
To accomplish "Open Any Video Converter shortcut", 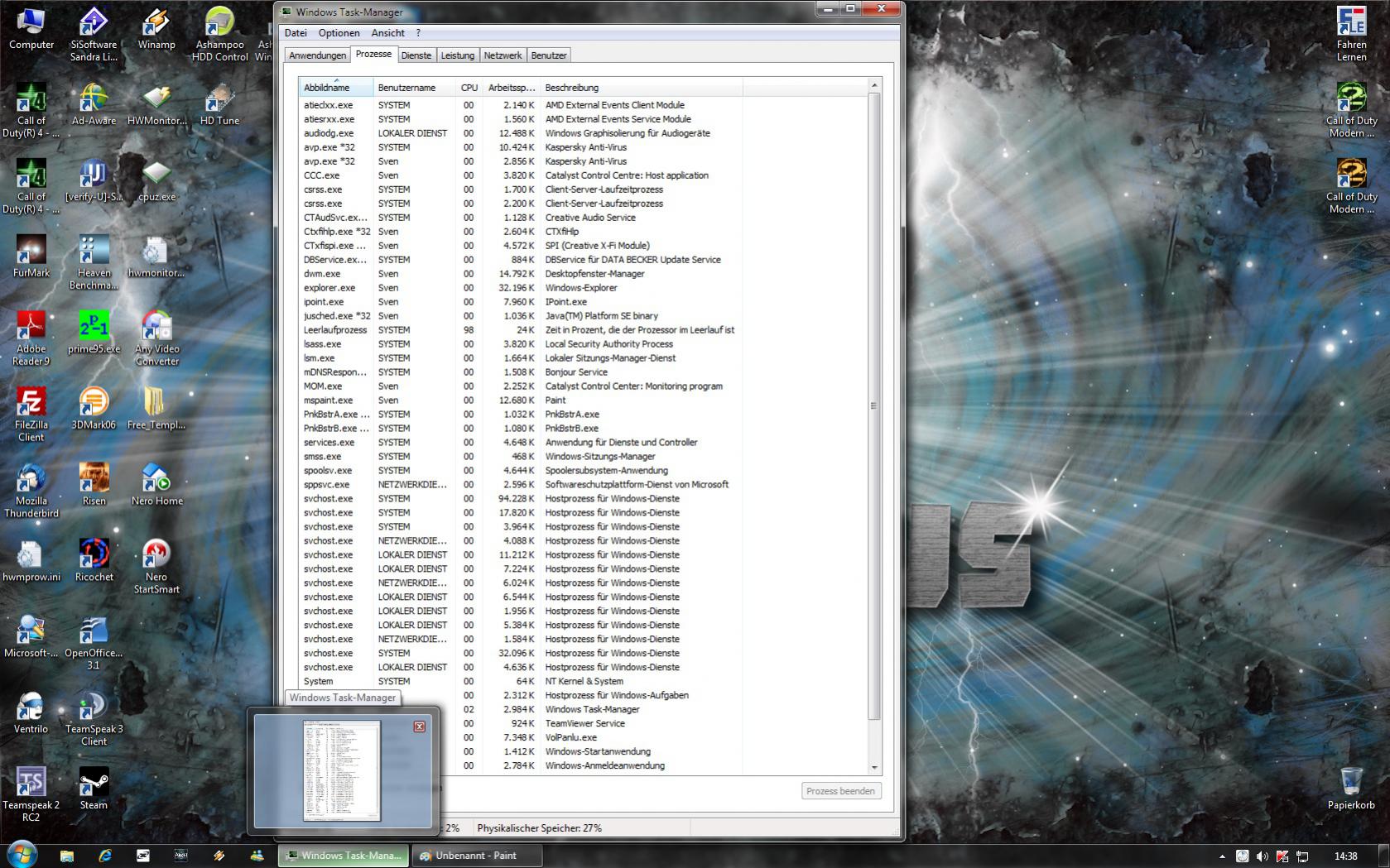I will coord(156,339).
